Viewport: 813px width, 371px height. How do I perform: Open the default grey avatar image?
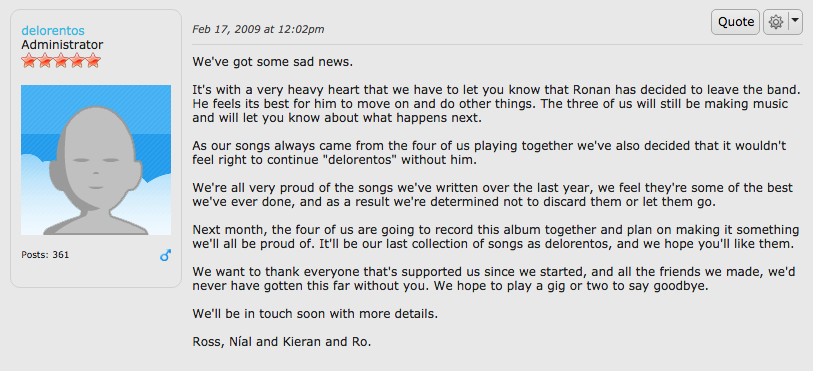pos(96,160)
